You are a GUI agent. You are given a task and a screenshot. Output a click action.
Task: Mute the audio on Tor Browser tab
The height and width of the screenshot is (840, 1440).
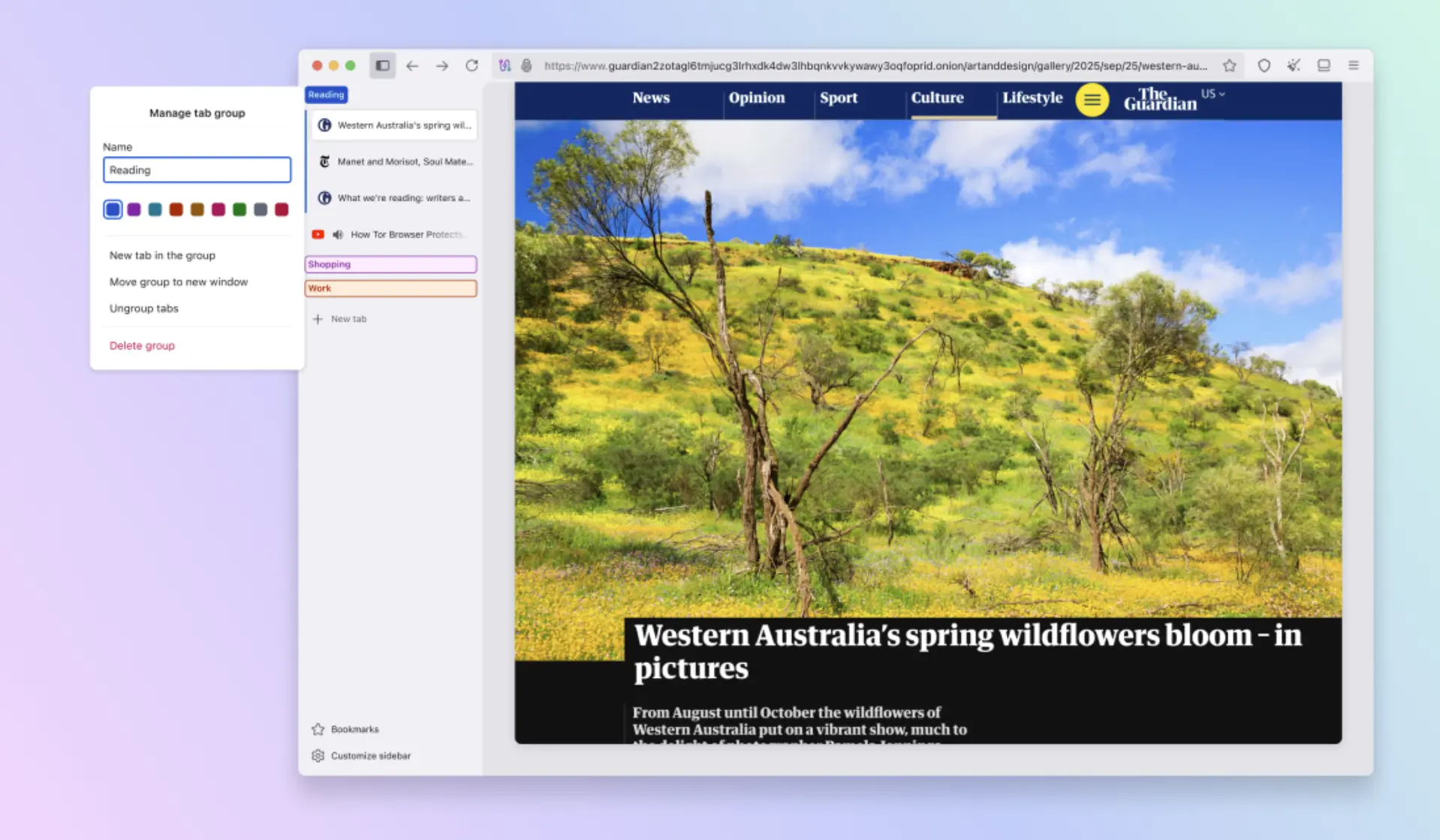coord(338,235)
